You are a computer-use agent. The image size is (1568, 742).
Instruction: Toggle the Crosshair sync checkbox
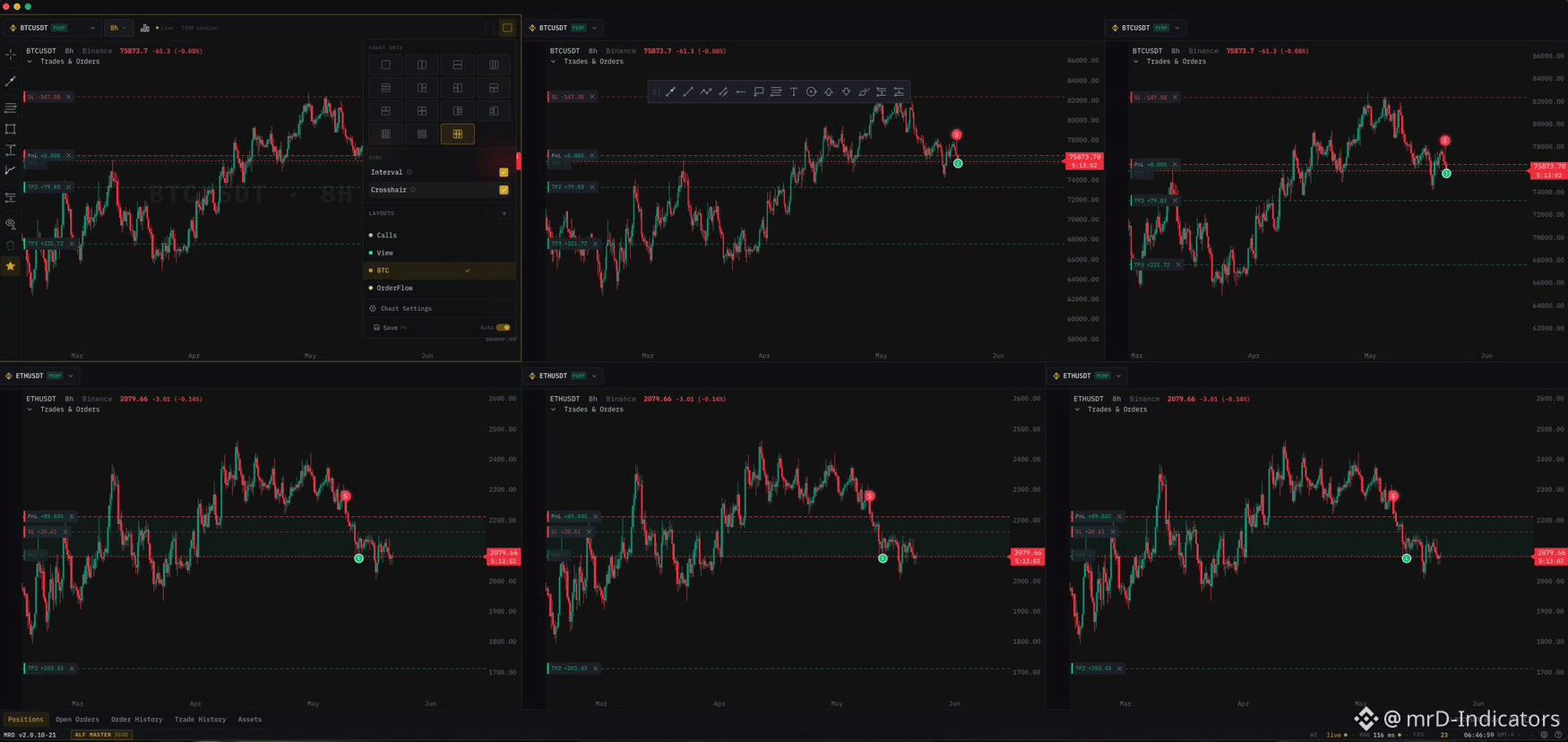pos(504,190)
